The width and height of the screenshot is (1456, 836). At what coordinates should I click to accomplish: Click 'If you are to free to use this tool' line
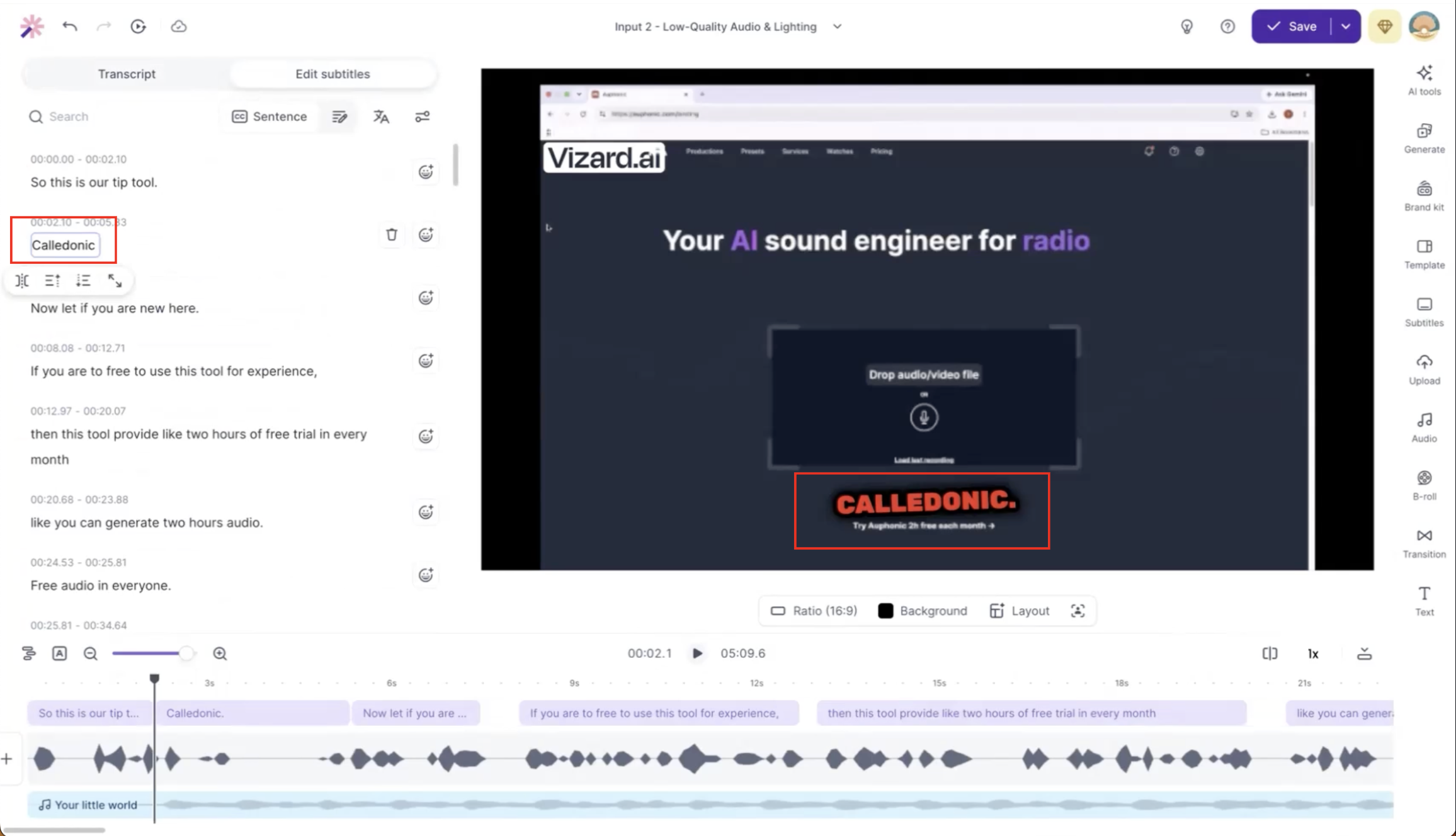[174, 371]
